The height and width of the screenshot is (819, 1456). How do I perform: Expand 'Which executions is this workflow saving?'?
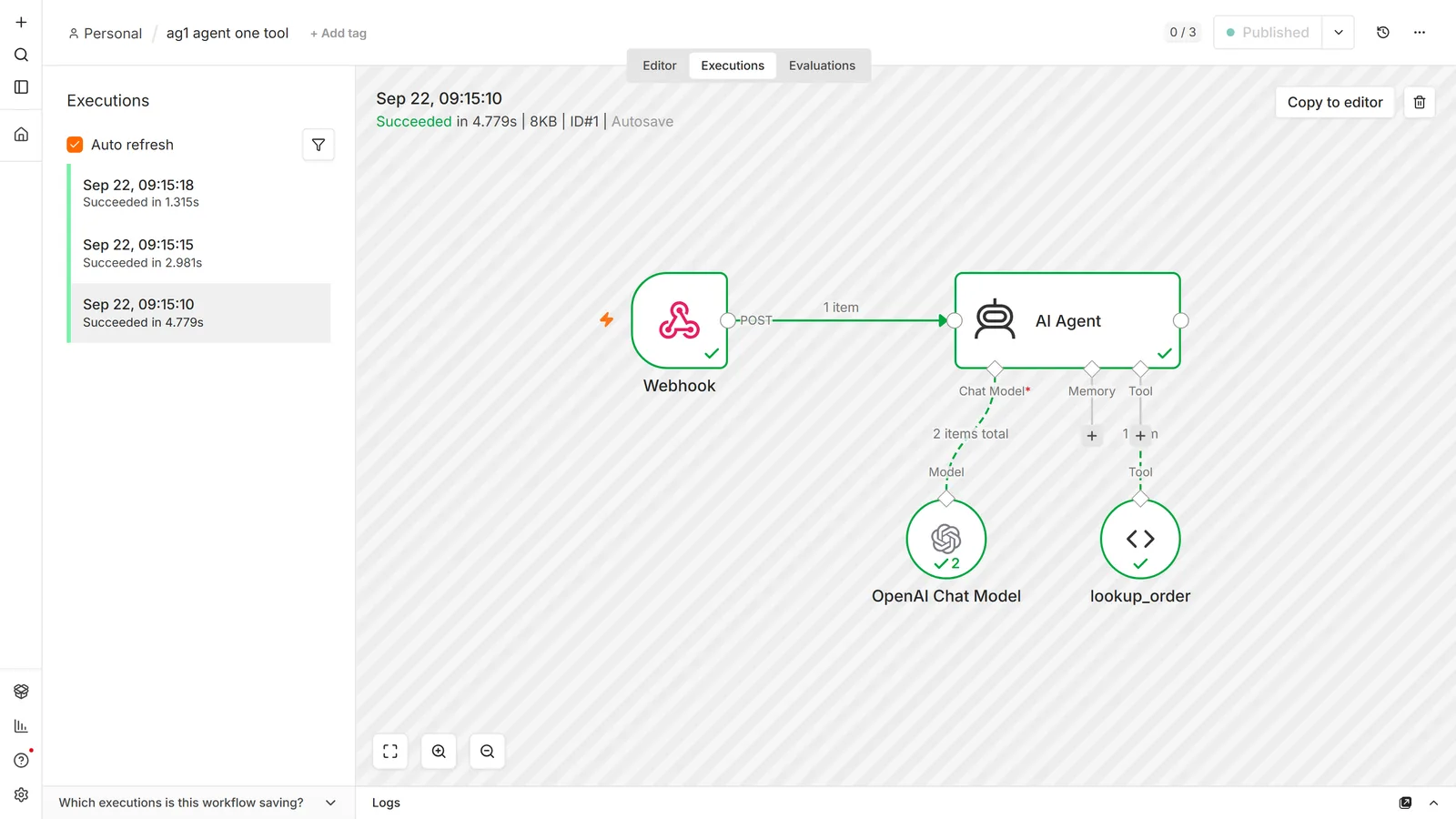tap(197, 803)
